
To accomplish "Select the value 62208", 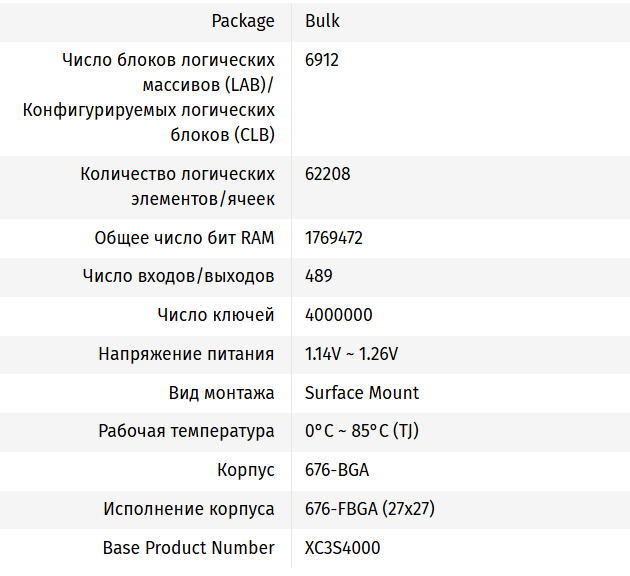I will [327, 174].
